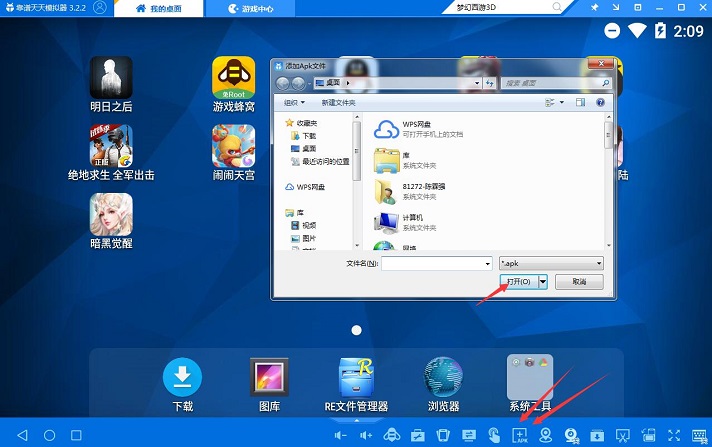
Task: Click the screenshot scissors icon
Action: tap(623, 436)
